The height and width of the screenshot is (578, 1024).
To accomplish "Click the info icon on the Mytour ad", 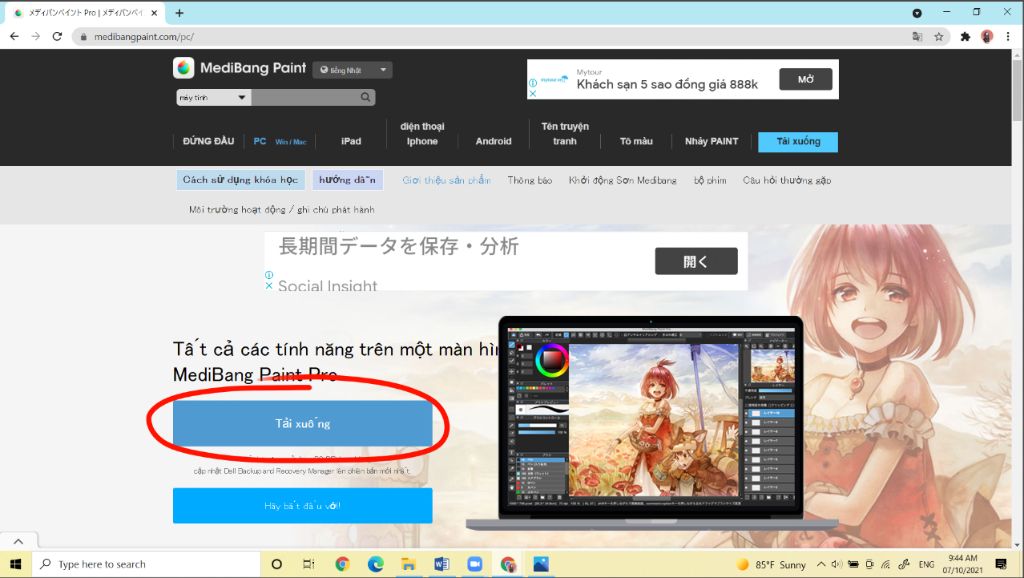I will pyautogui.click(x=532, y=83).
